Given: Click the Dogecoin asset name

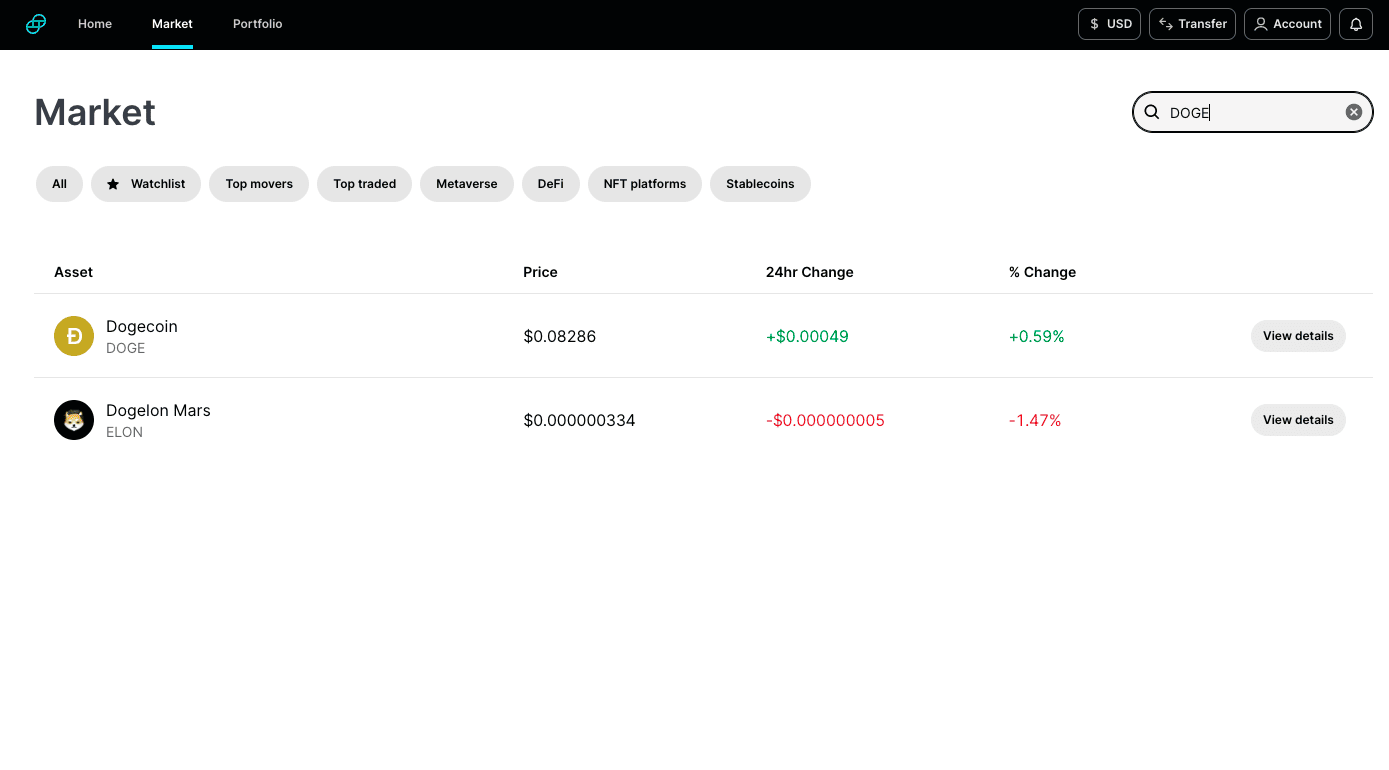Looking at the screenshot, I should click(142, 326).
